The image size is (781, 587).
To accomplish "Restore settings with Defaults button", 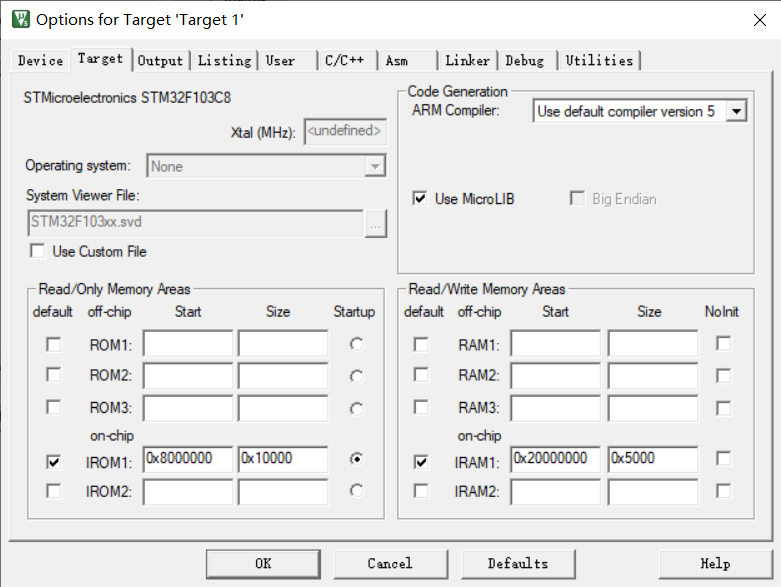I will tap(518, 564).
